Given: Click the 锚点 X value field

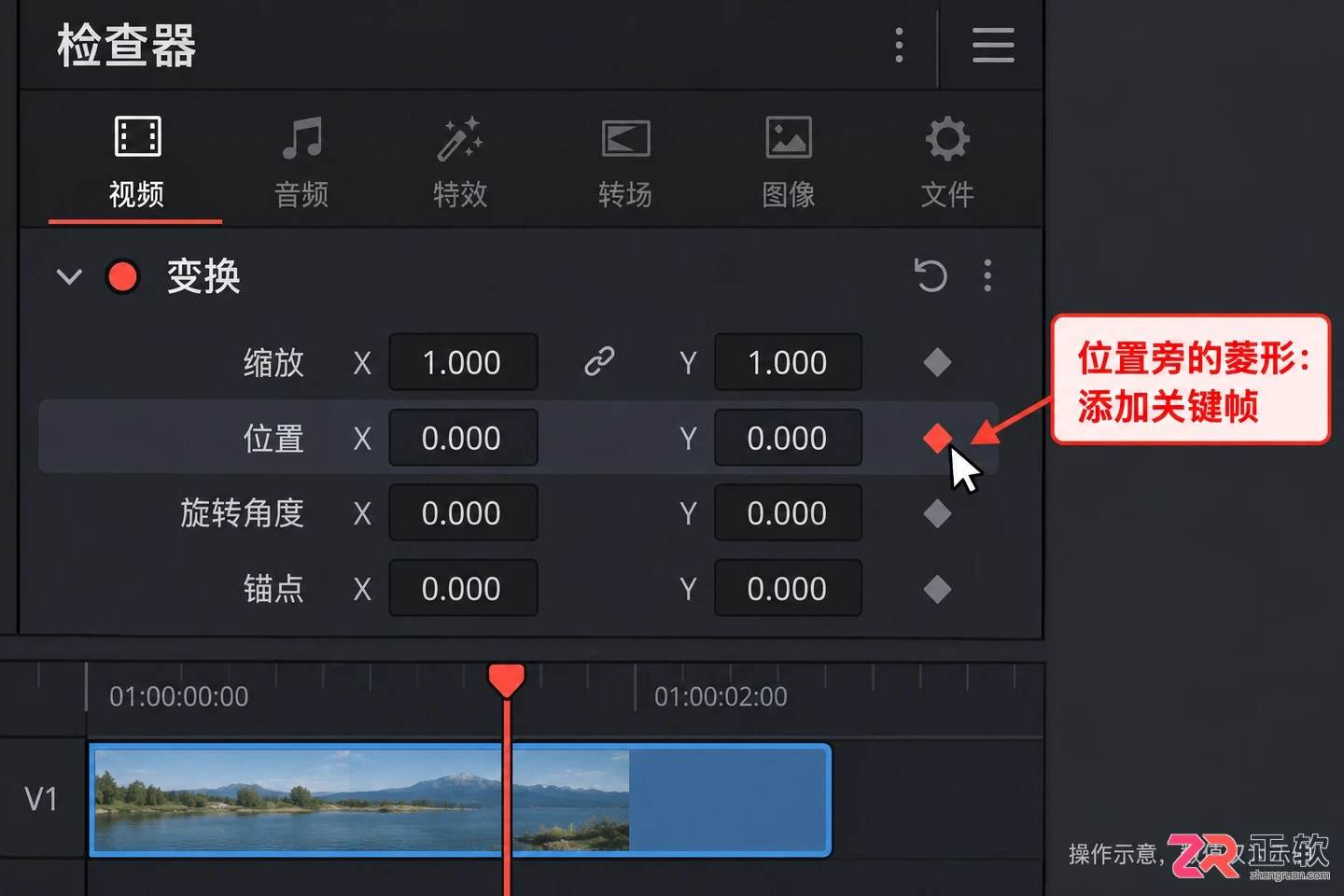Looking at the screenshot, I should coord(463,589).
